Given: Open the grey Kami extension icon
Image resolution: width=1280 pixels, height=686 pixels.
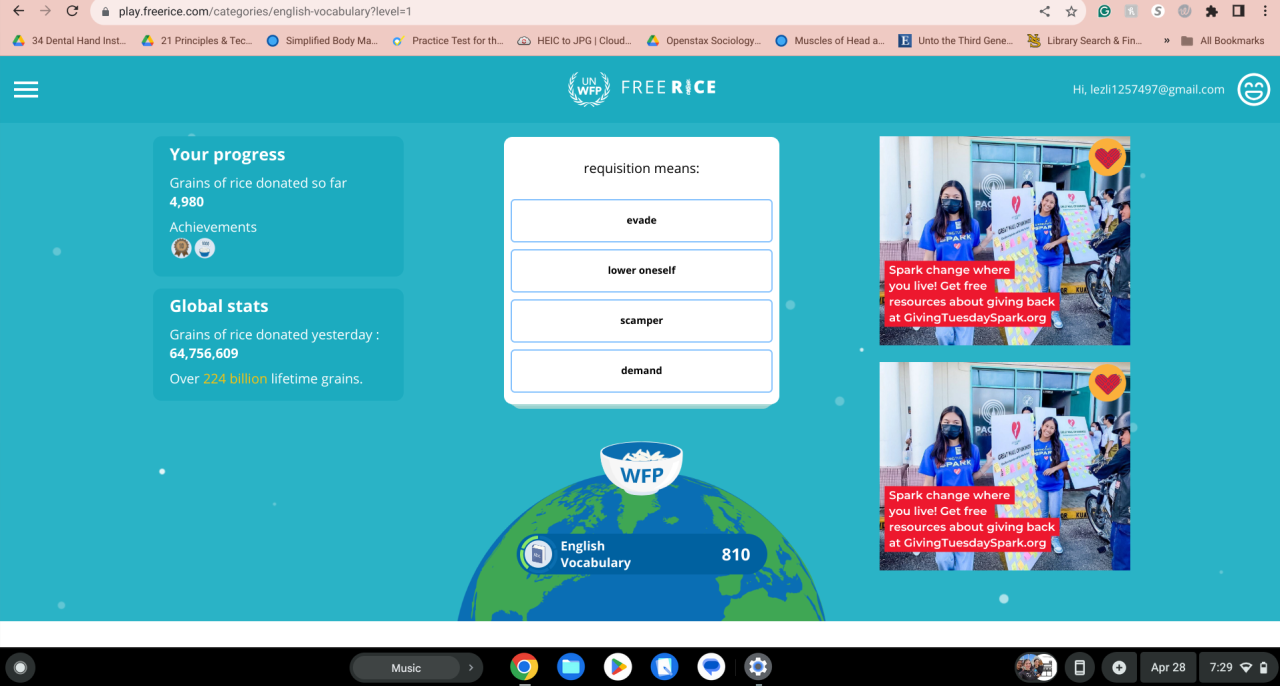Looking at the screenshot, I should coord(1131,12).
